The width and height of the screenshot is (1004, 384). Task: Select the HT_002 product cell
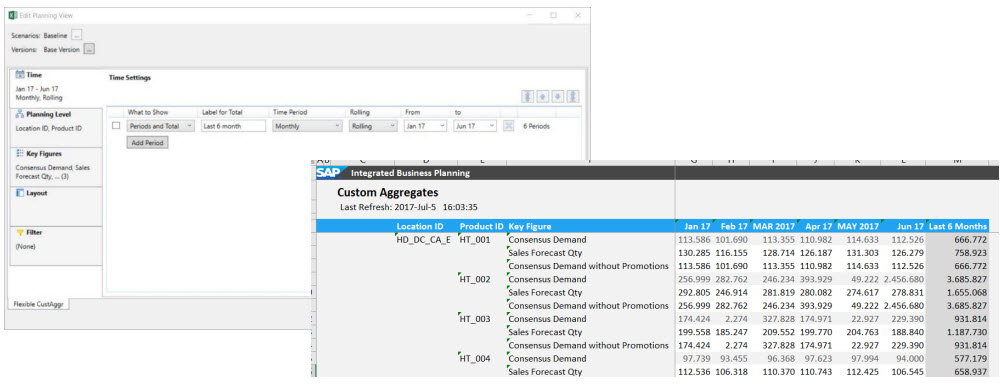pos(474,279)
